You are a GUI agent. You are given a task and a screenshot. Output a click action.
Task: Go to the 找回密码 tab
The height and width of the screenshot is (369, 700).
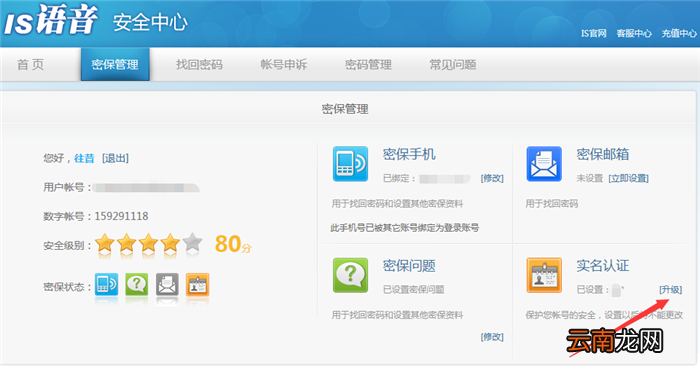pos(199,65)
